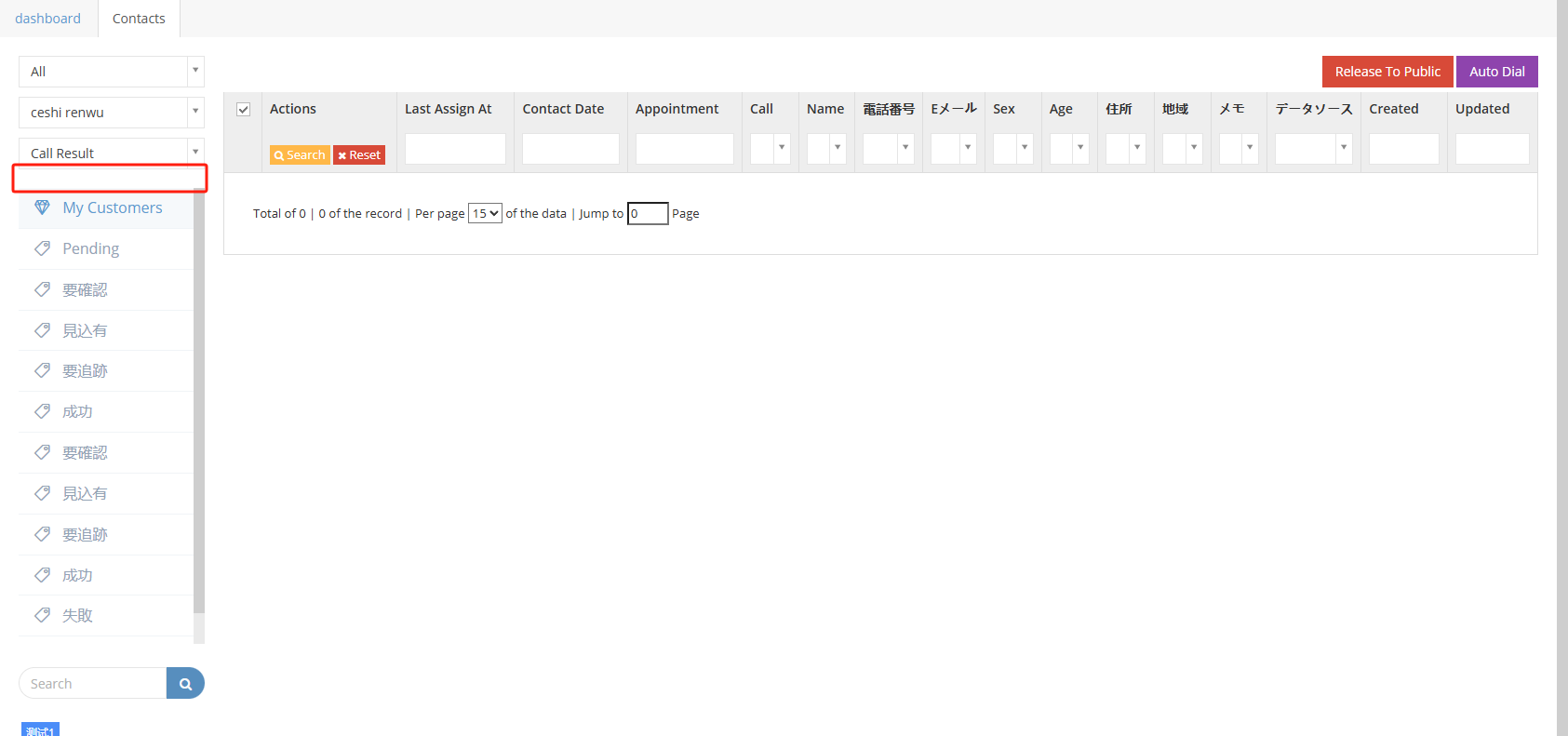This screenshot has width=1568, height=736.
Task: Click the orange Search button
Action: (300, 154)
